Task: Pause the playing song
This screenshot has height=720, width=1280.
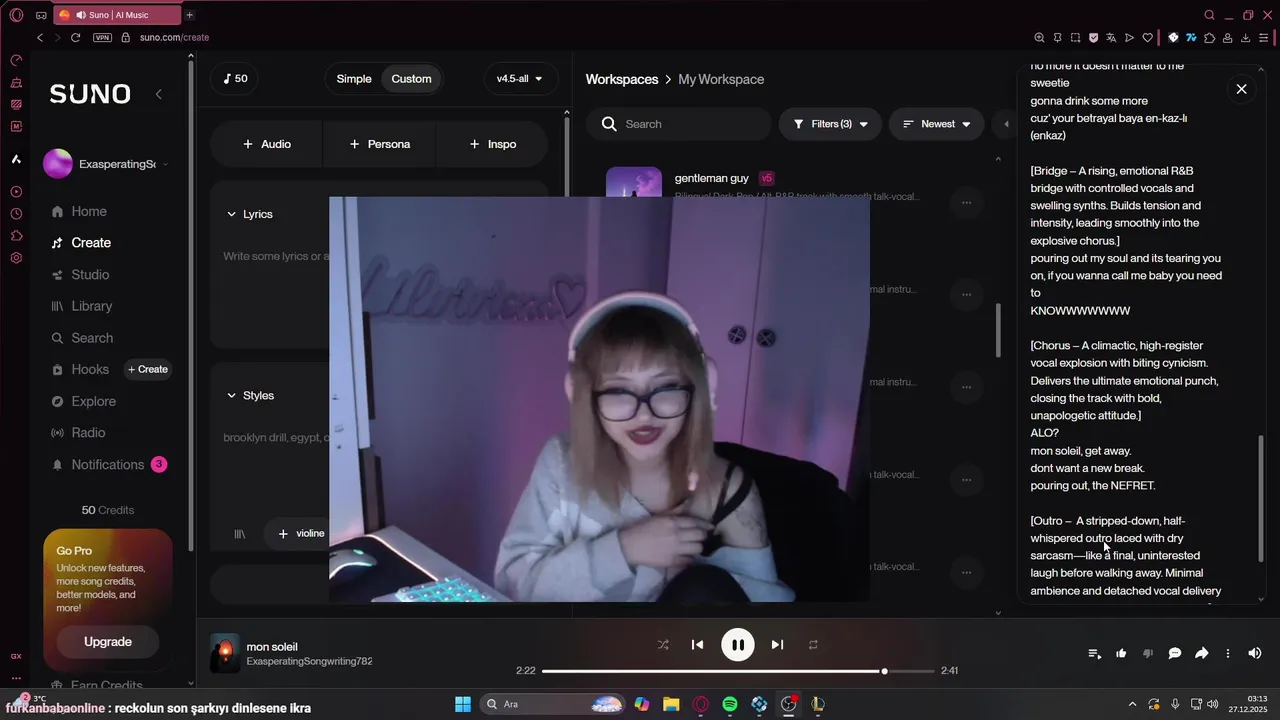Action: [x=738, y=645]
